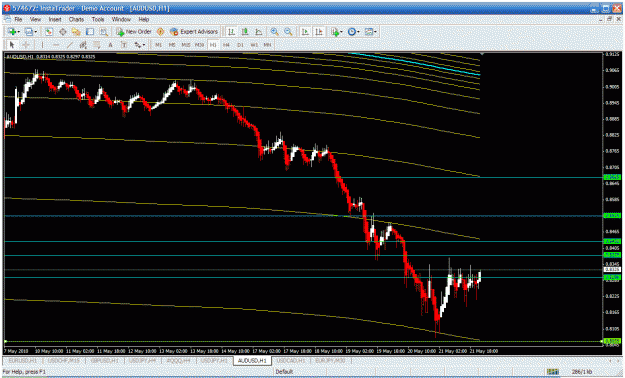The width and height of the screenshot is (625, 378).
Task: Switch timeframe to M5
Action: [172, 45]
